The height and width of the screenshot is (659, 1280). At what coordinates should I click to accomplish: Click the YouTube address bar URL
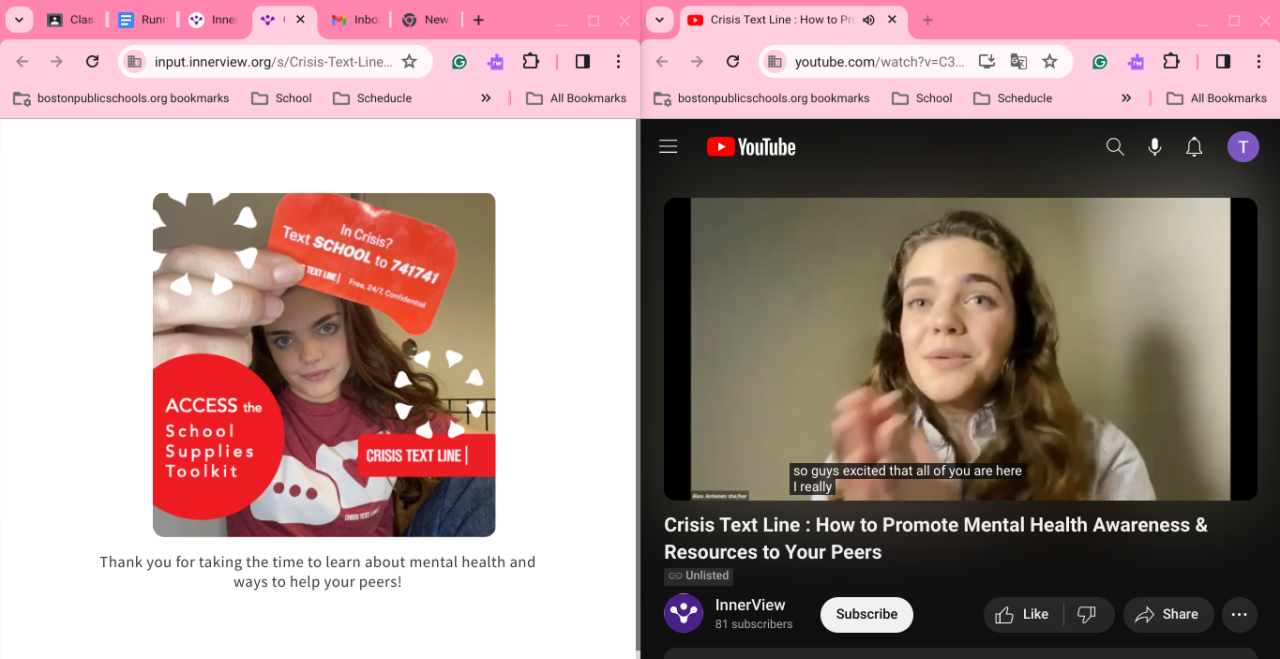[x=878, y=62]
